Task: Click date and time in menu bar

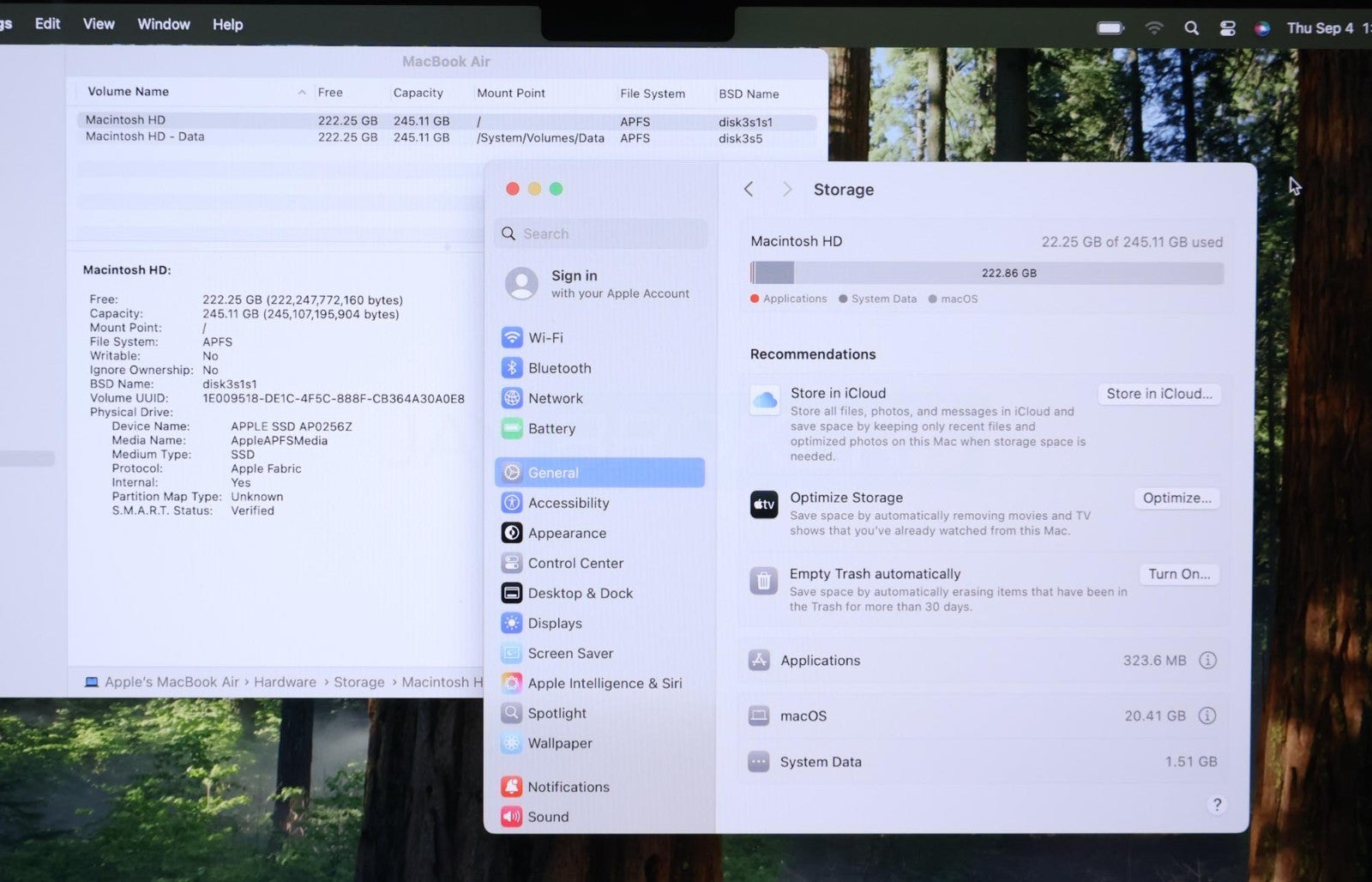Action: coord(1327,27)
